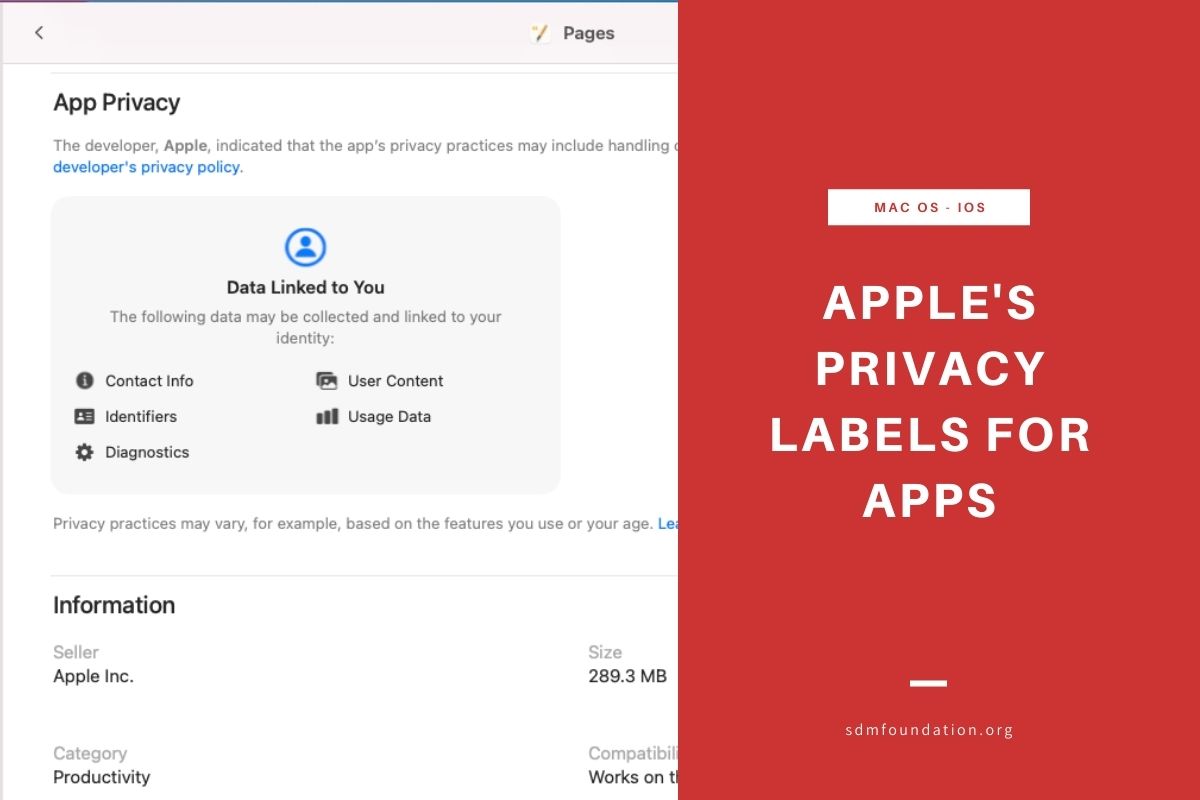
Task: Click the Usage Data label
Action: click(389, 416)
